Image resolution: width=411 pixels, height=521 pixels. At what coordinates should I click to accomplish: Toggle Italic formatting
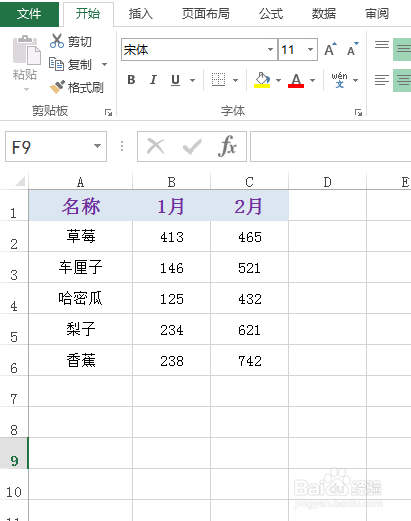[x=153, y=80]
